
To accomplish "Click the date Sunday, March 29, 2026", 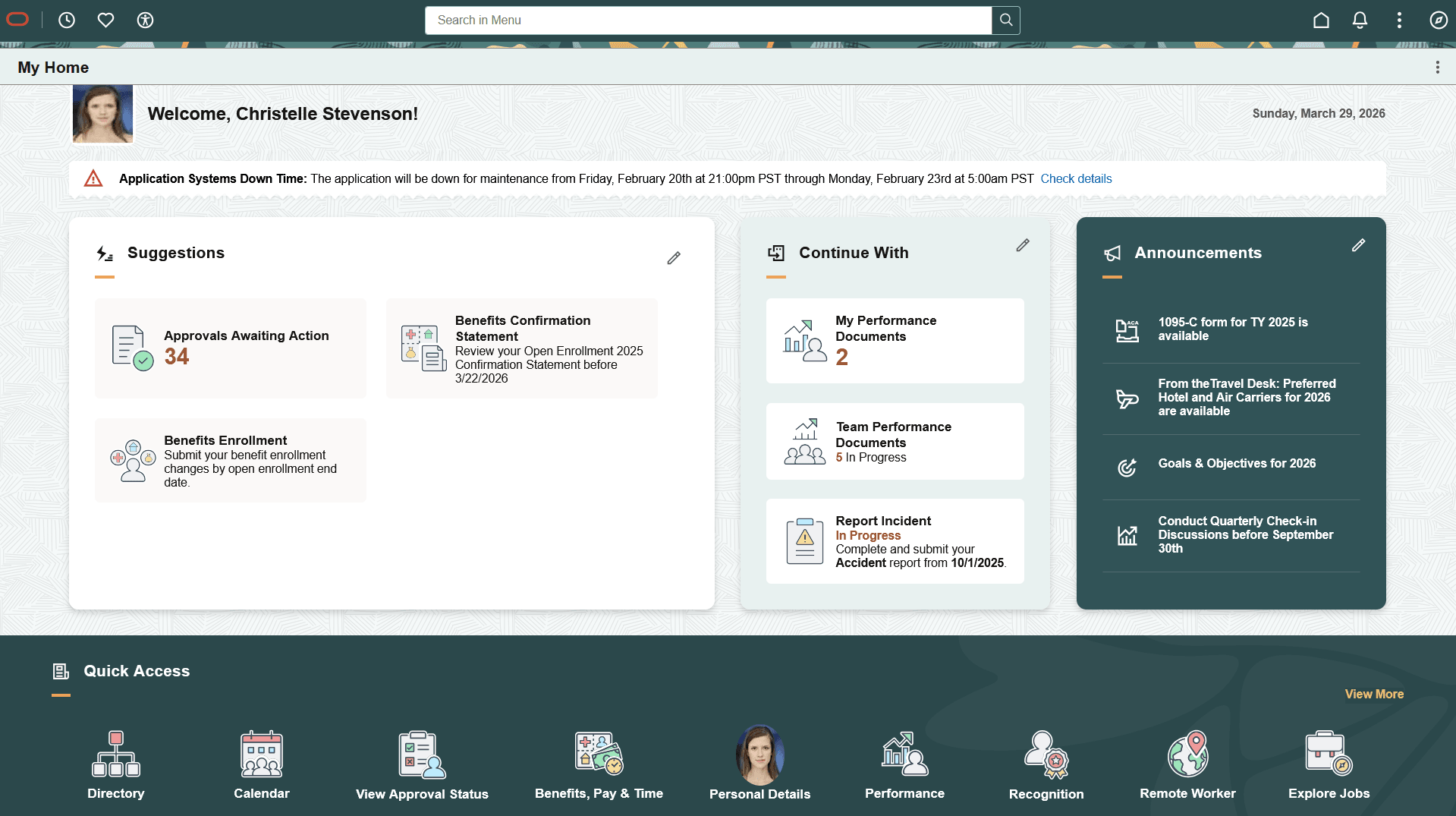I will click(1319, 113).
